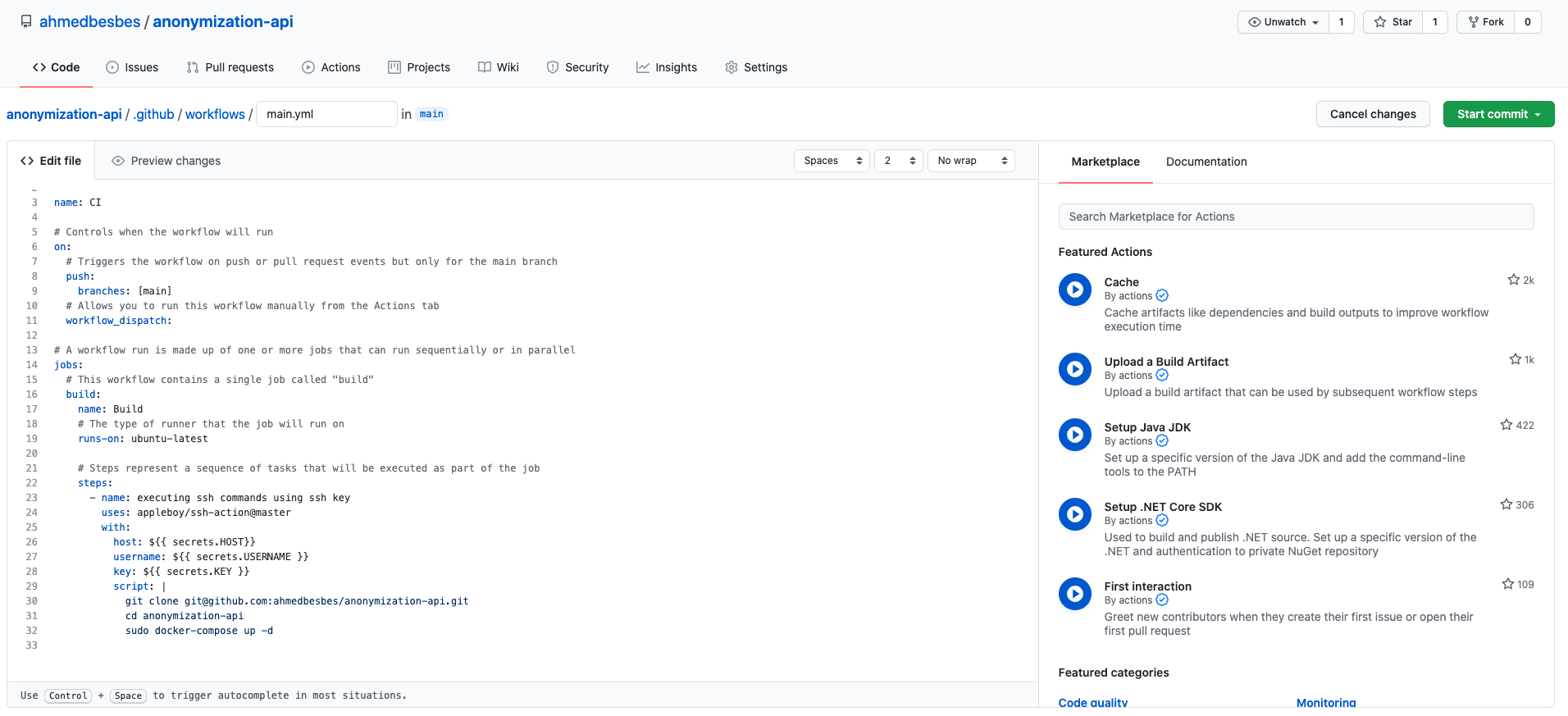Screen dimensions: 1568x716
Task: Click line "workflow_dispatch:" in editor
Action: [119, 321]
